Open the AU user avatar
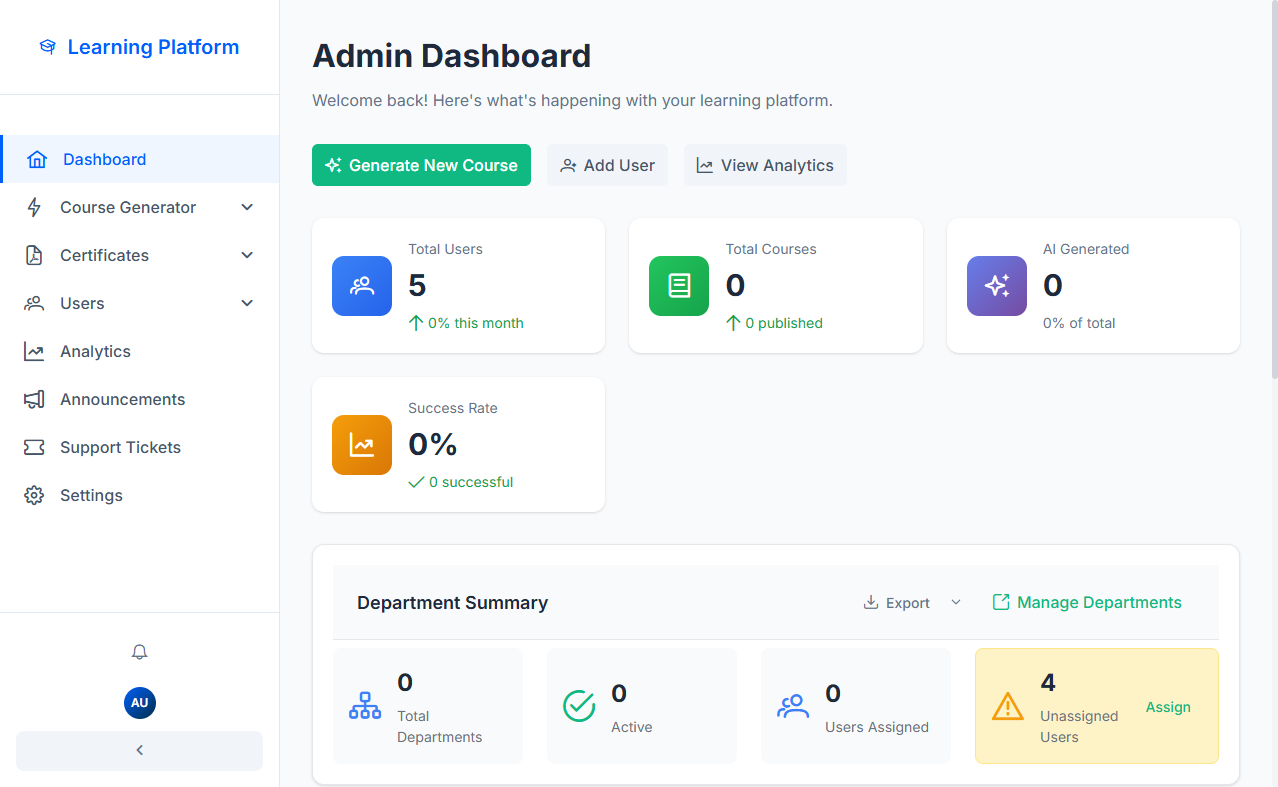The width and height of the screenshot is (1278, 787). pyautogui.click(x=139, y=703)
